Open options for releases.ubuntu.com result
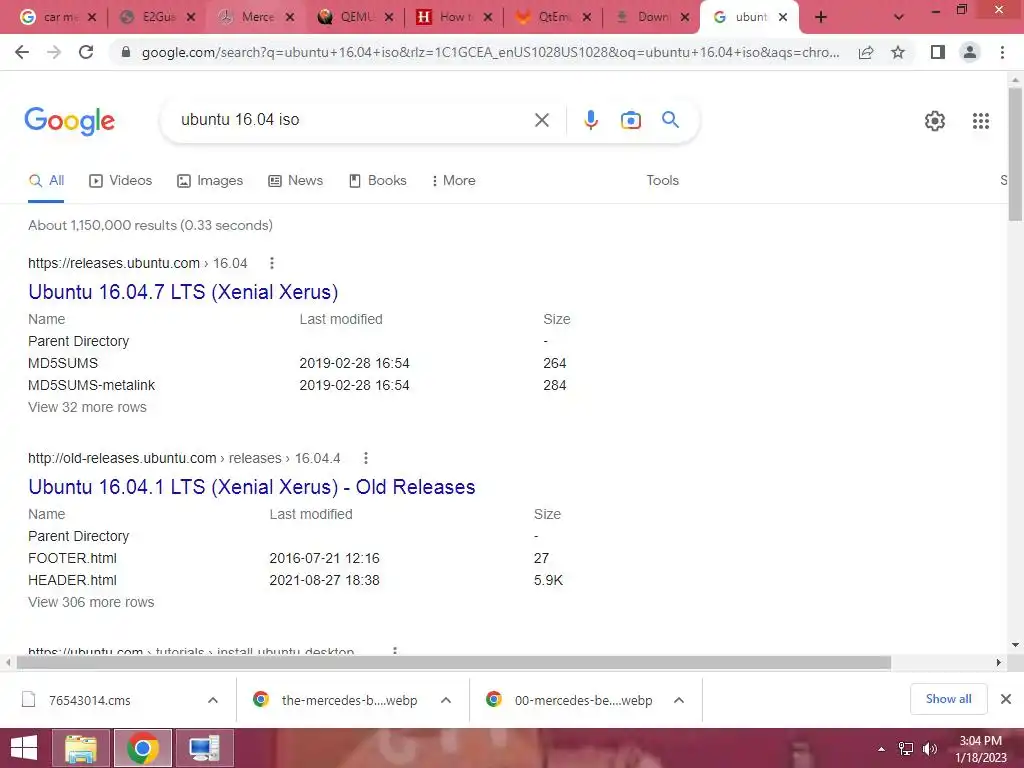This screenshot has height=768, width=1024. (272, 263)
